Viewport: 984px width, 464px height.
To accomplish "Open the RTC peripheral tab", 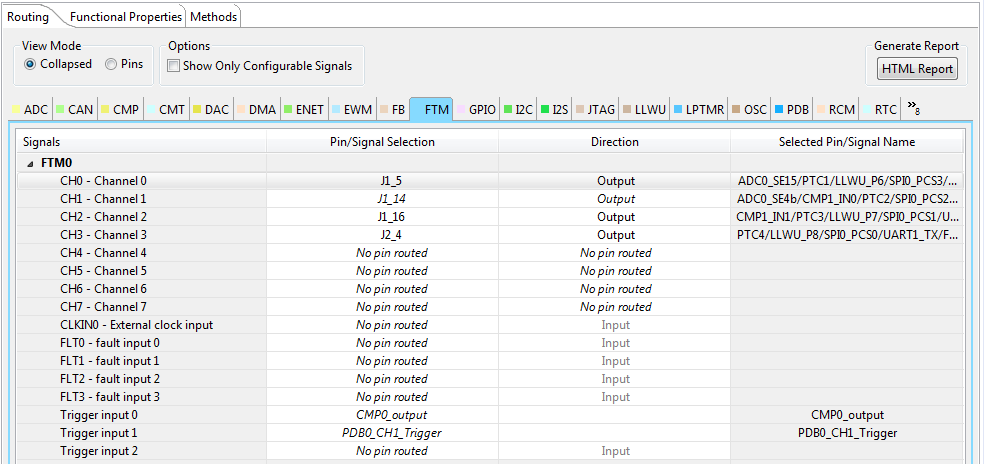I will point(879,109).
